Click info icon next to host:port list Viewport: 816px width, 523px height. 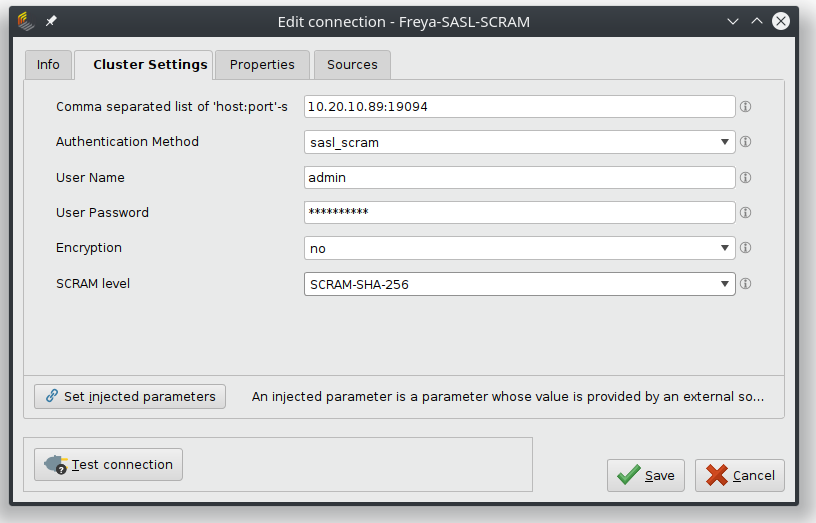(745, 107)
